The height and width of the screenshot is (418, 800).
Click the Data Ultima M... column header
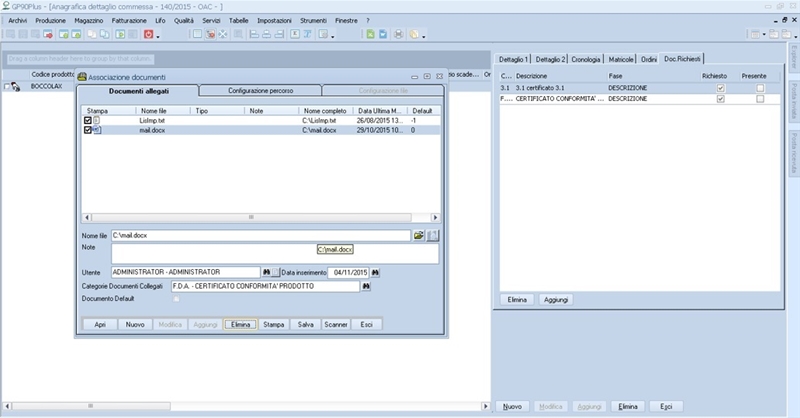point(380,111)
